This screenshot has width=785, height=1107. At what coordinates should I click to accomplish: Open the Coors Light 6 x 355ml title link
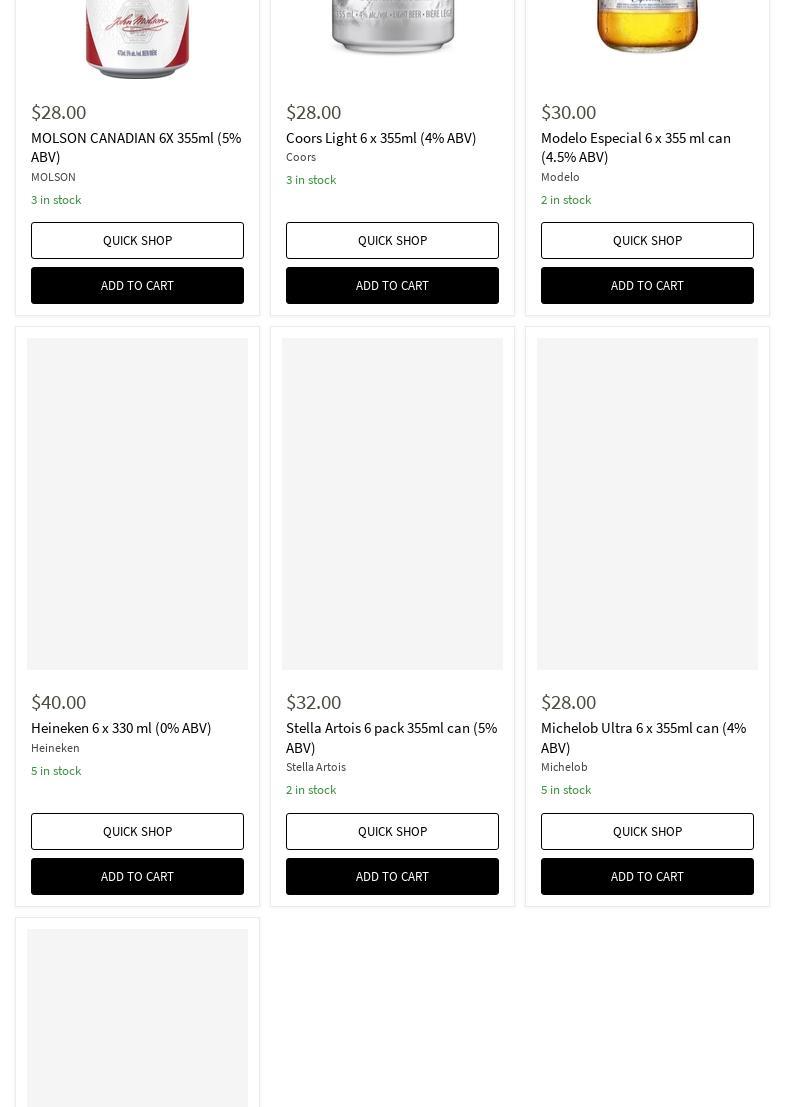point(381,138)
